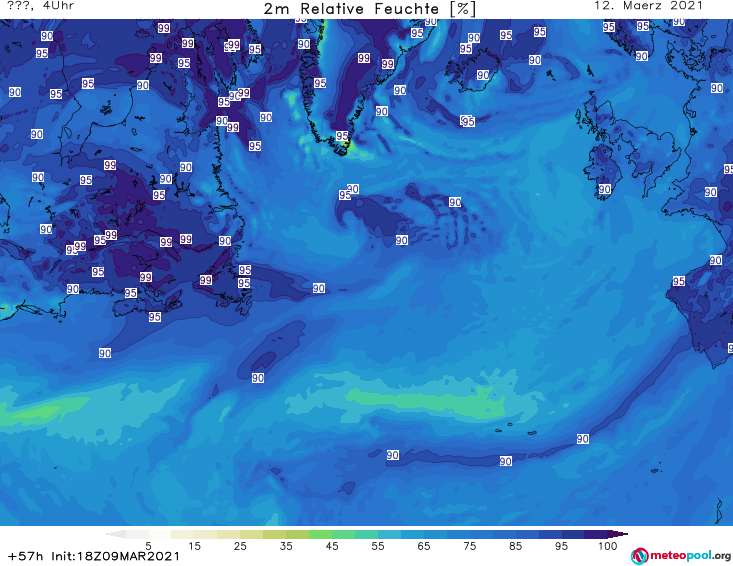733x566 pixels.
Task: Click the "+57h" forecast offset text
Action: pos(26,556)
